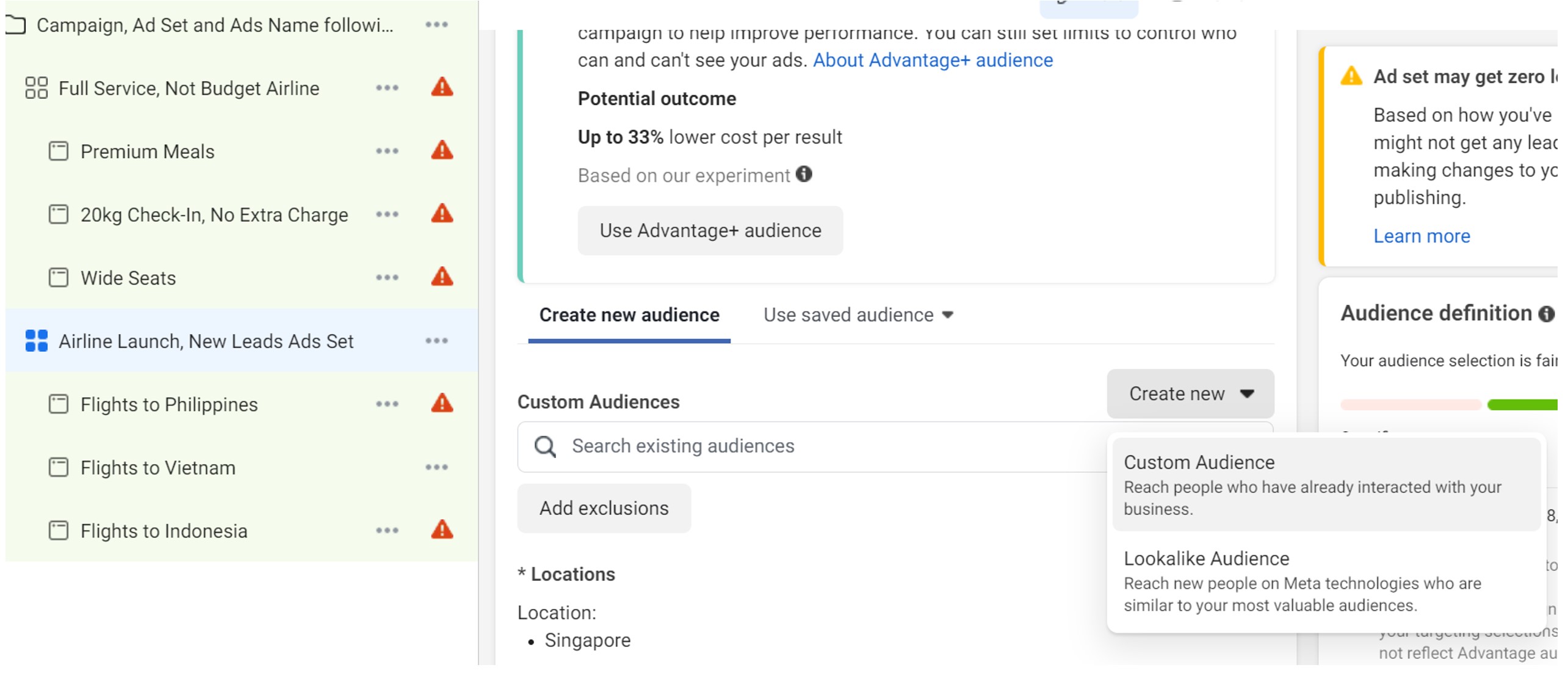Click warning icon beside Wide Seats

tap(442, 277)
